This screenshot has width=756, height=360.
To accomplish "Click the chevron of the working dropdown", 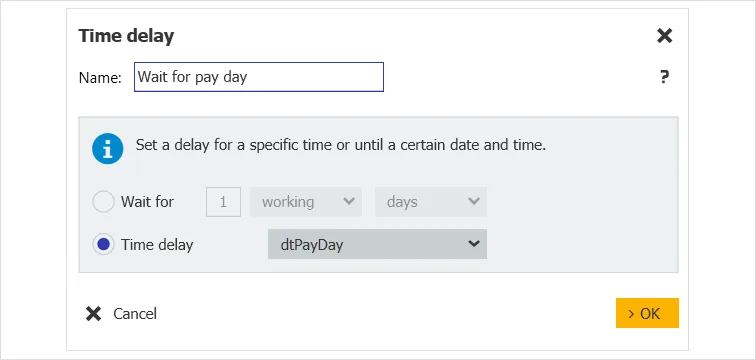I will (x=349, y=201).
